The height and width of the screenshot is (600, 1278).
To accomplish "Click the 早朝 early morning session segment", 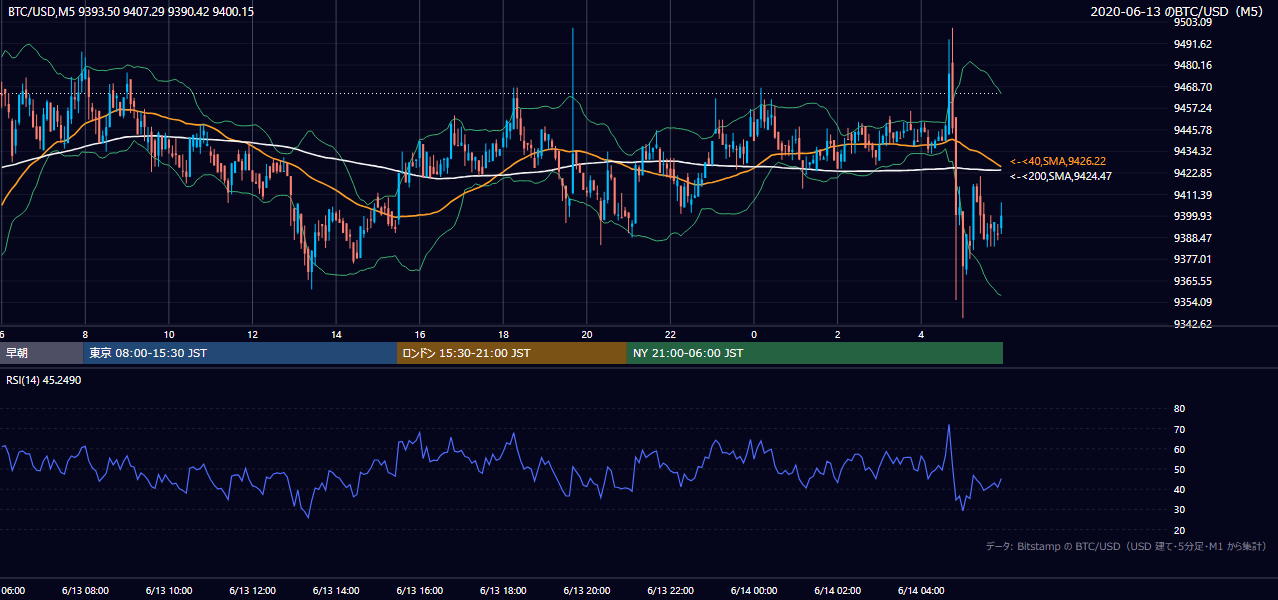I will tap(42, 353).
